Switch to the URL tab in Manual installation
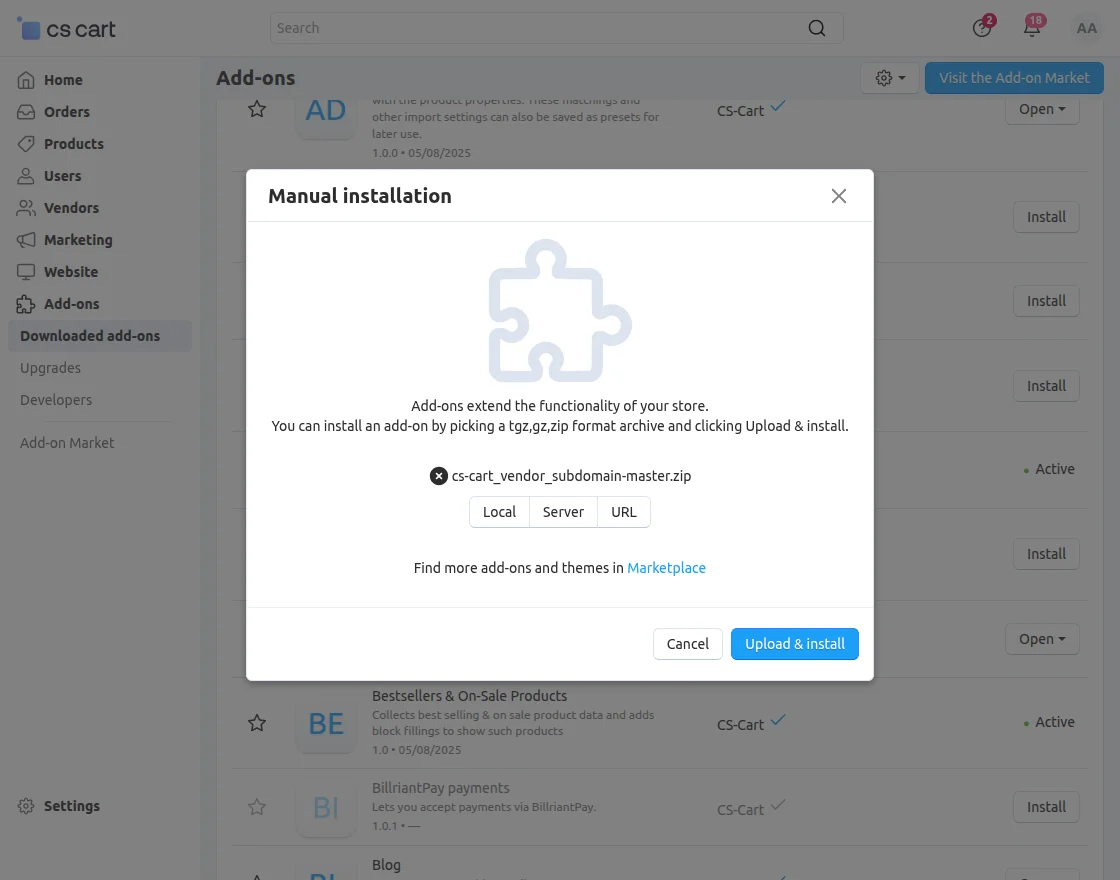This screenshot has width=1120, height=880. [623, 511]
